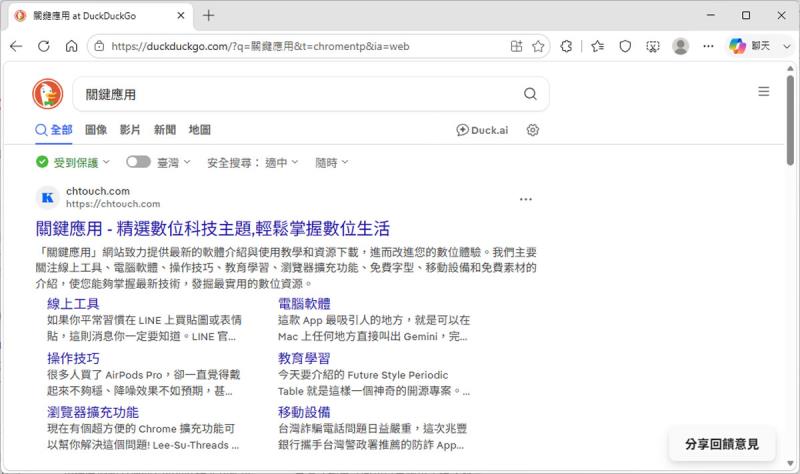Open the 移動設備 sitelink
Screen dimensions: 800x474
point(304,412)
